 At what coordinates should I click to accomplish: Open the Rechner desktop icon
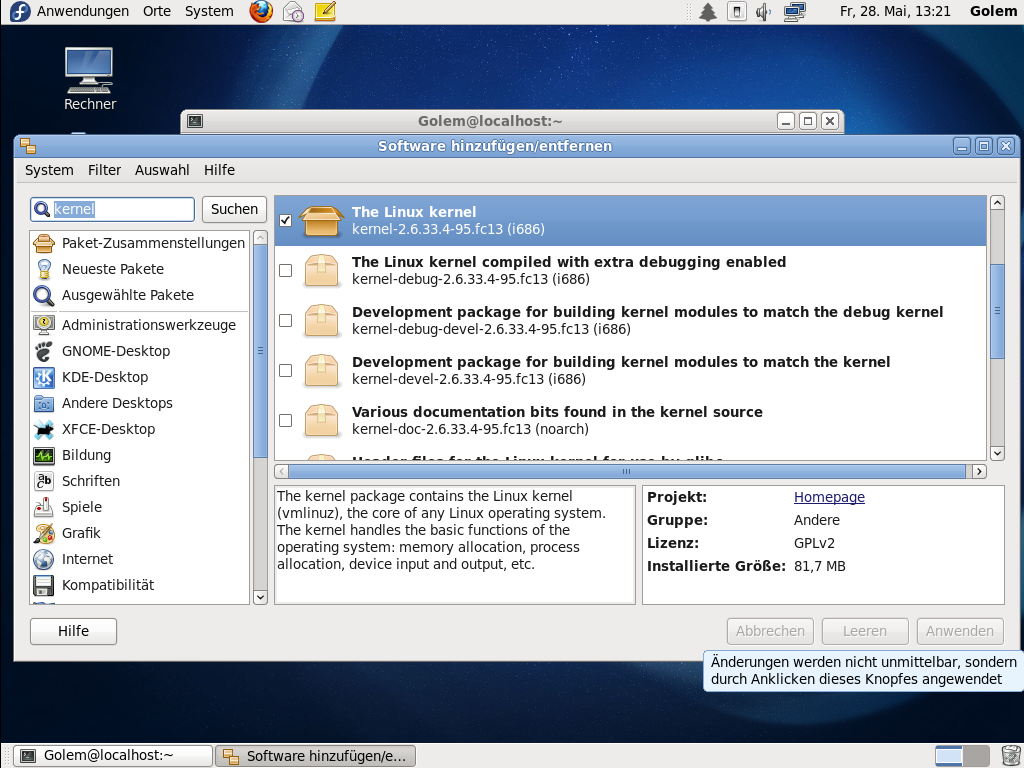pyautogui.click(x=89, y=78)
